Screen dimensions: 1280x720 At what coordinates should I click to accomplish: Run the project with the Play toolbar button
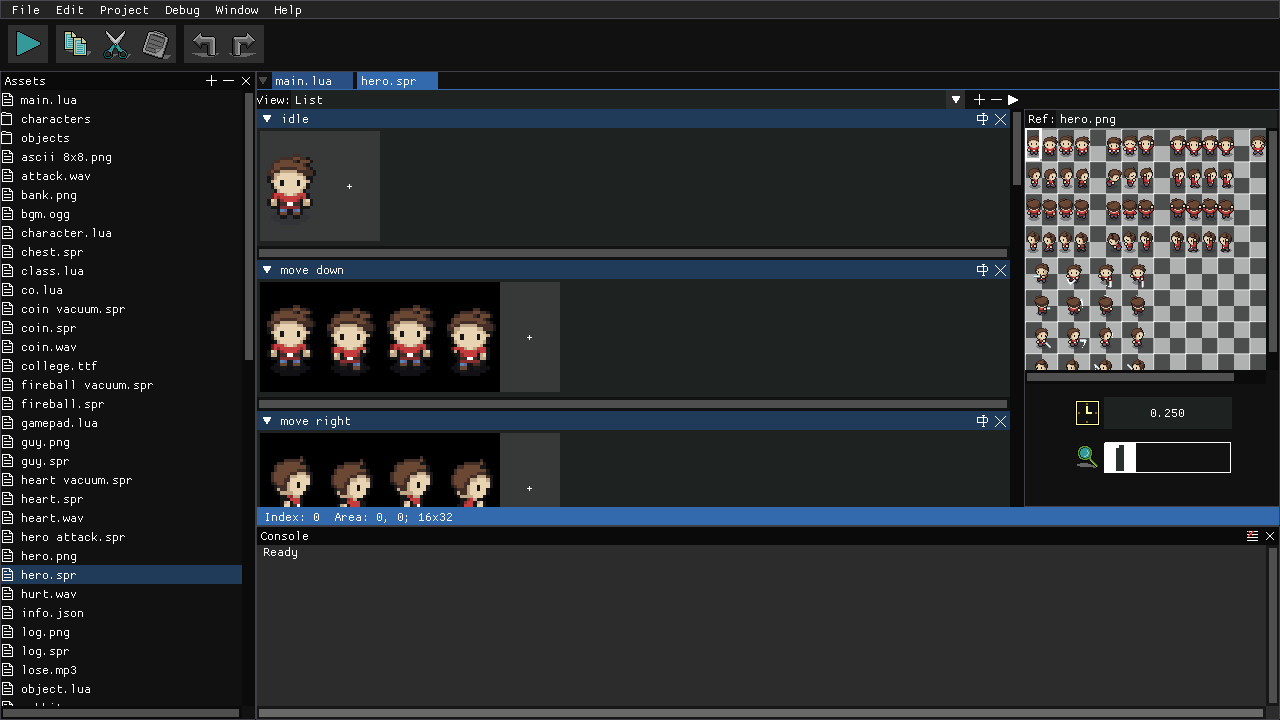(x=27, y=43)
